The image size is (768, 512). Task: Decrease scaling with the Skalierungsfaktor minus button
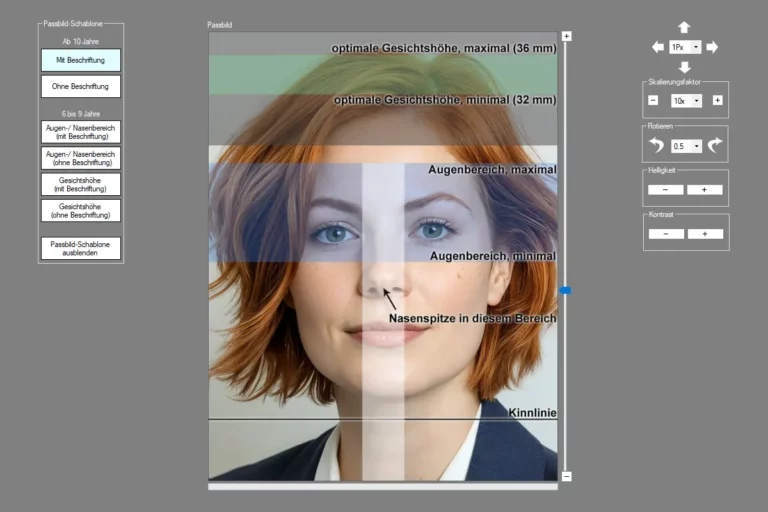[653, 100]
